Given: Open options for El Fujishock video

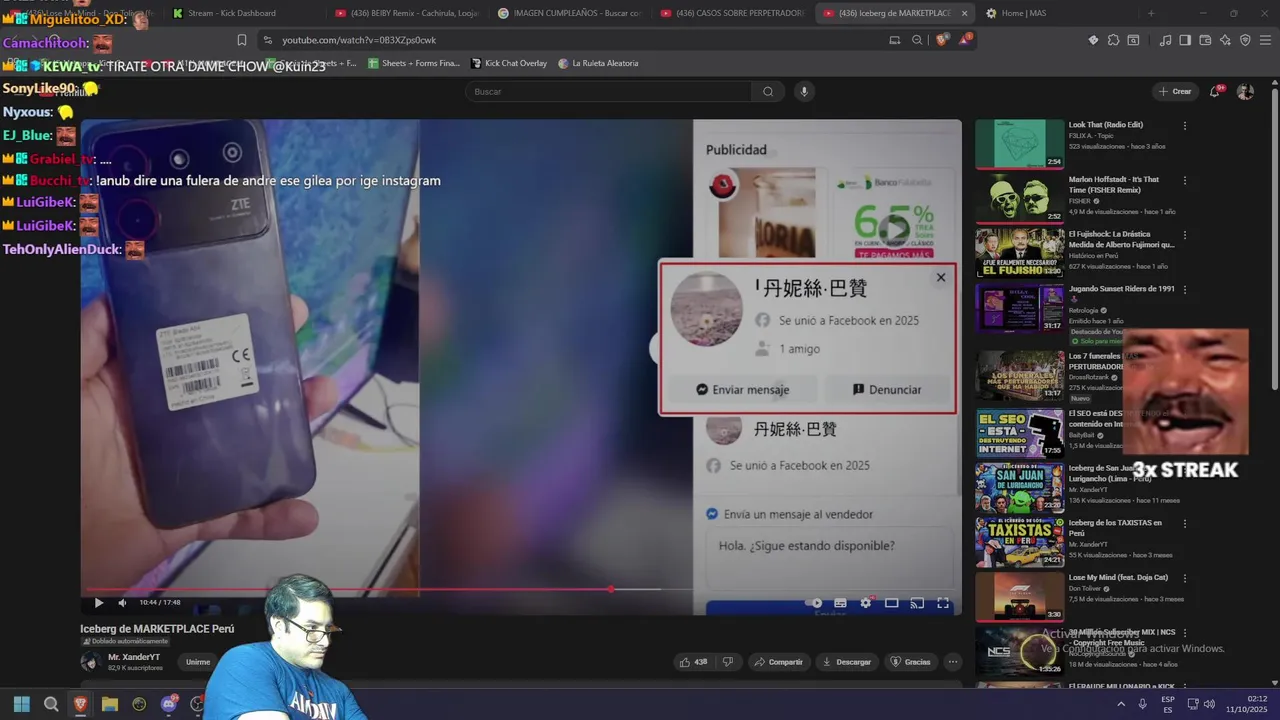Looking at the screenshot, I should point(1185,235).
